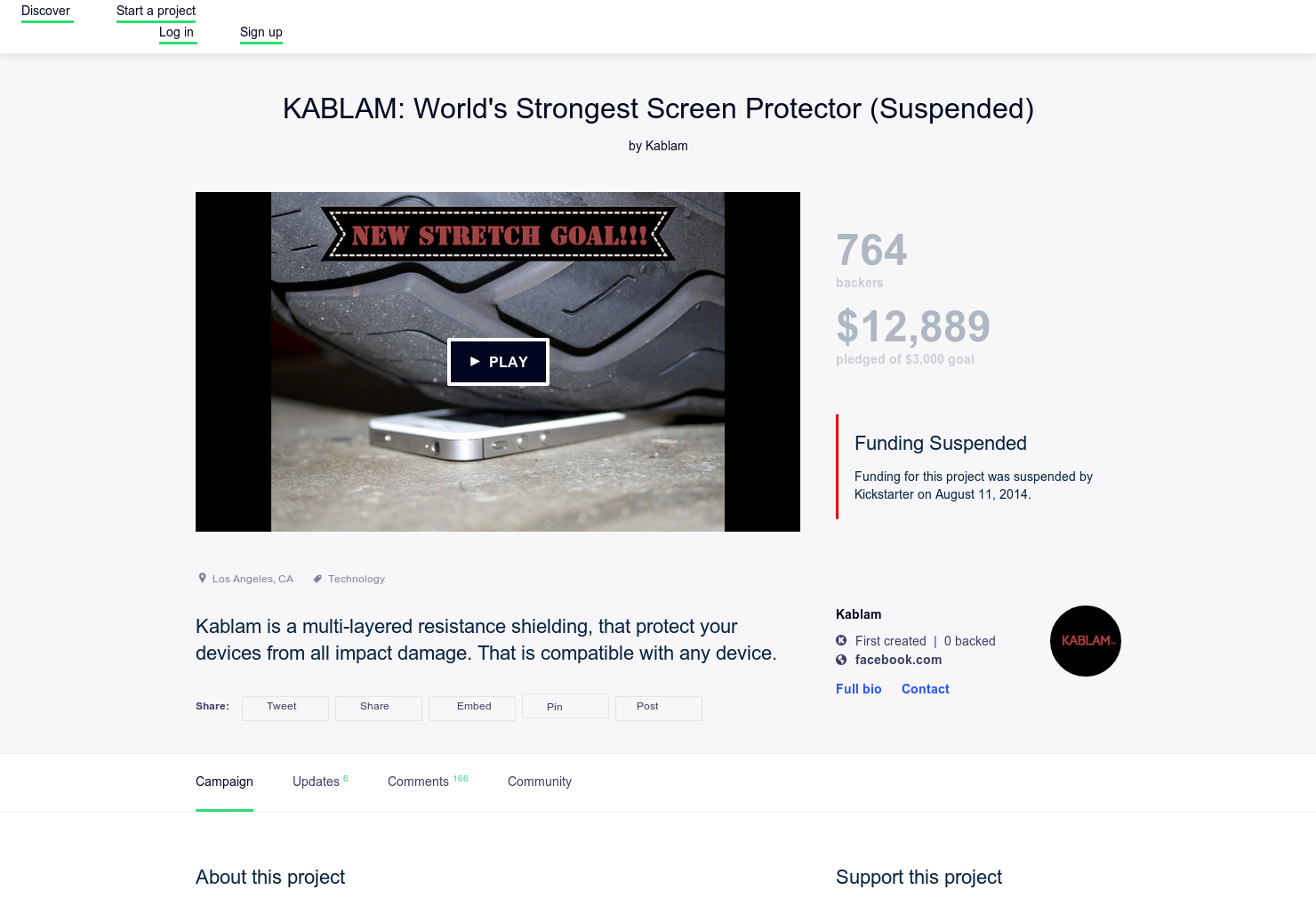Open the Discover menu
The width and height of the screenshot is (1316, 922).
coord(47,12)
